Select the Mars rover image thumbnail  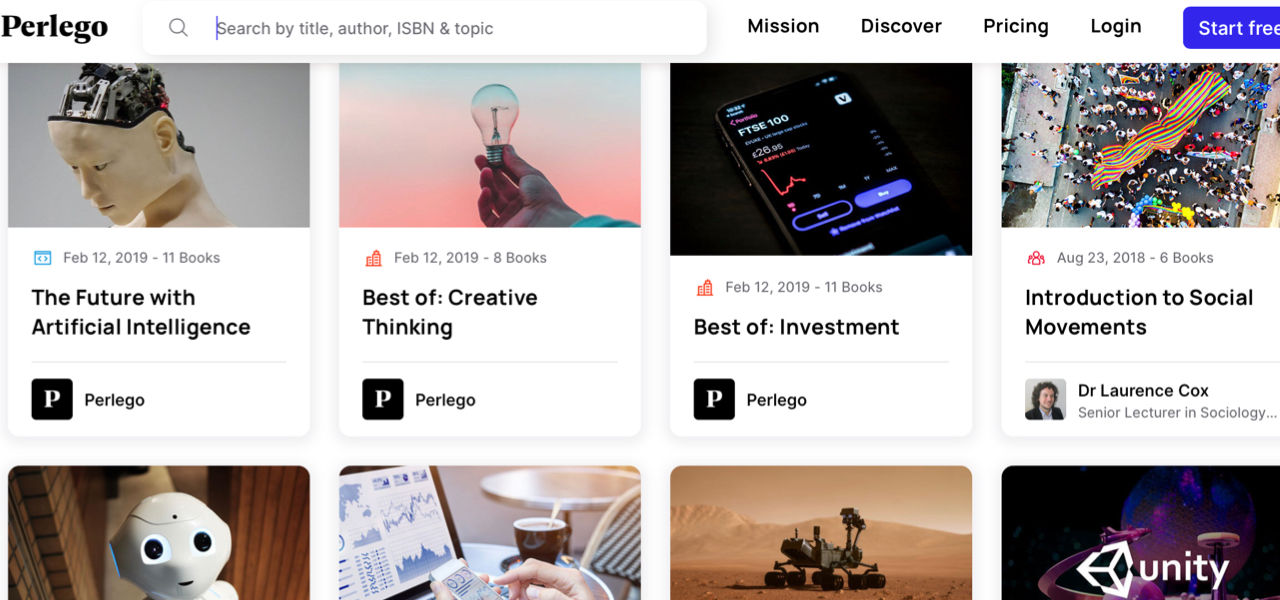coord(821,533)
